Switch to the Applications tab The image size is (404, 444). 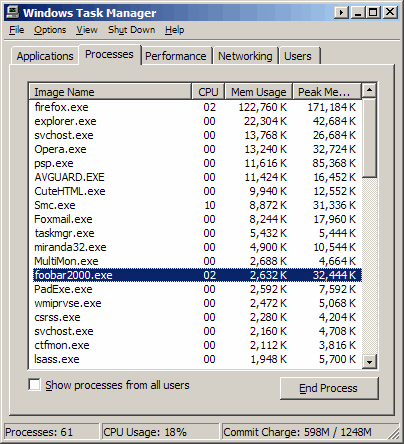pyautogui.click(x=45, y=56)
